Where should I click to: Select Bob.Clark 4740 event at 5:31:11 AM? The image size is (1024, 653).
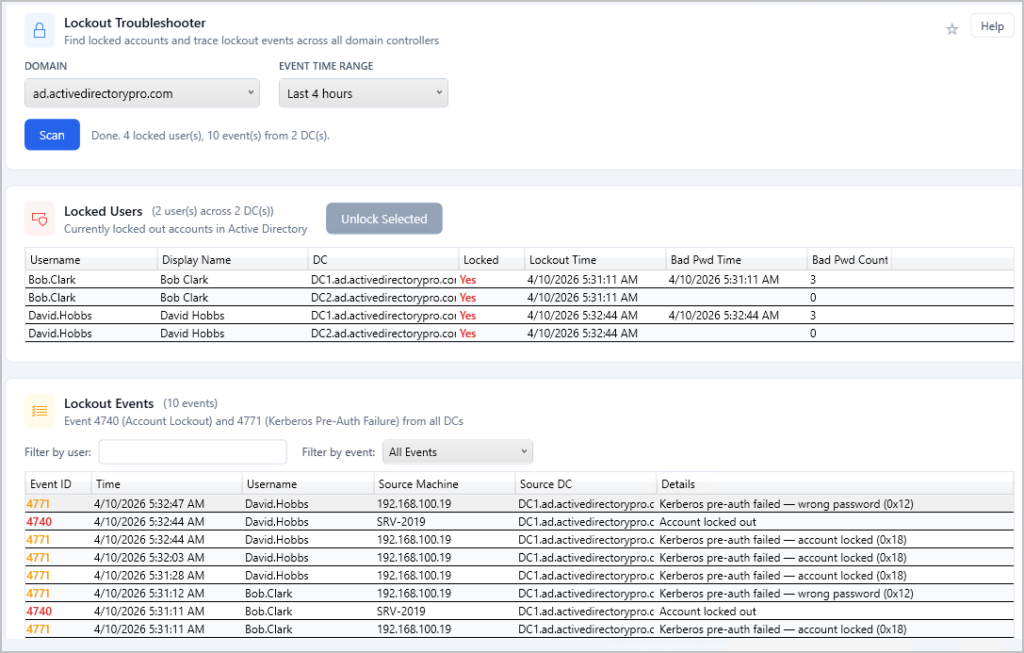click(x=519, y=611)
